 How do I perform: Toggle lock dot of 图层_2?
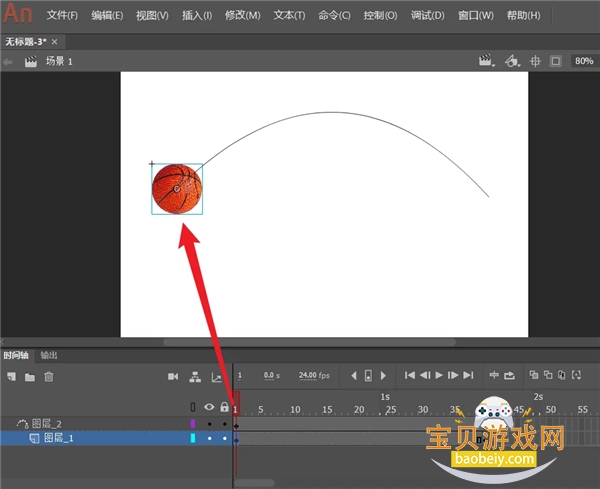pyautogui.click(x=225, y=424)
